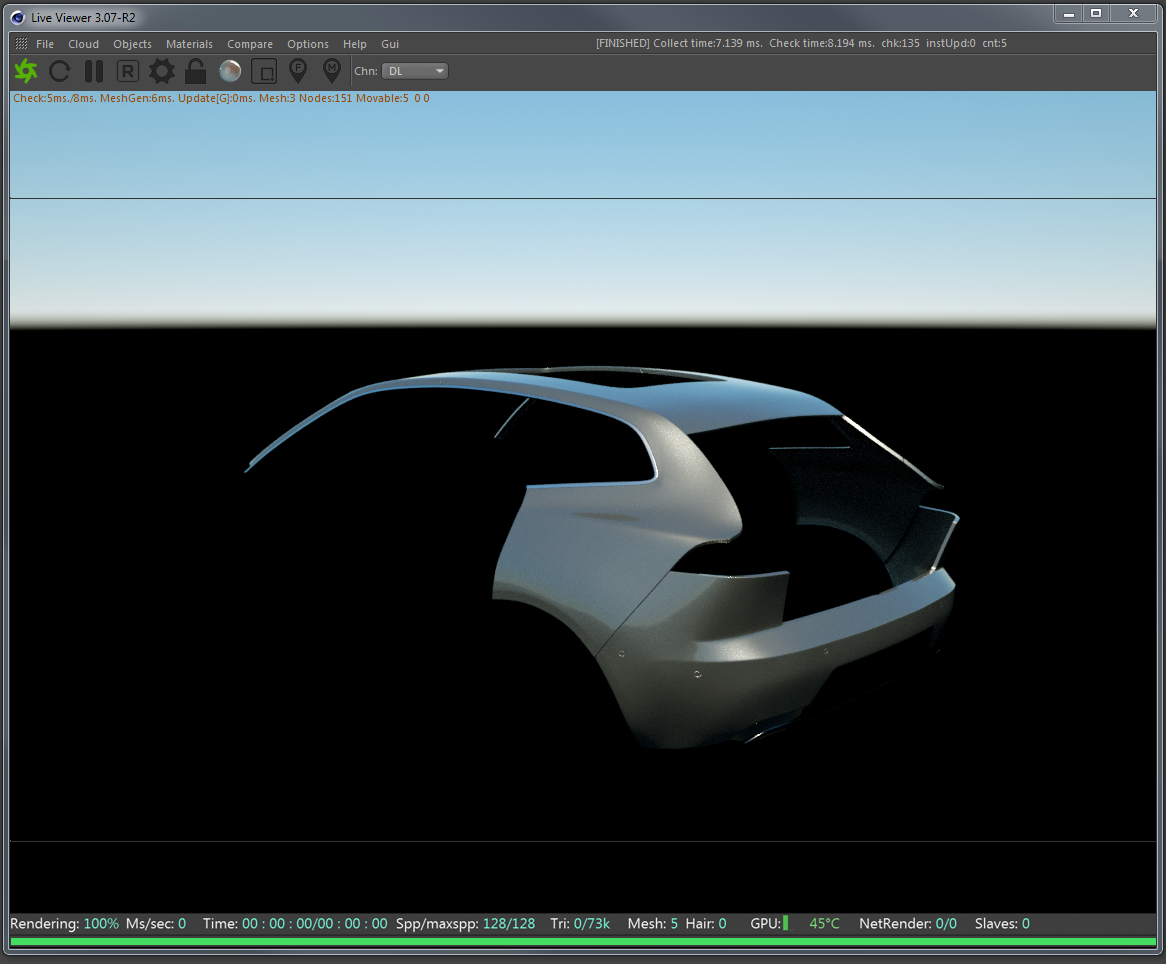Open render settings gear icon
1166x964 pixels.
coord(162,71)
